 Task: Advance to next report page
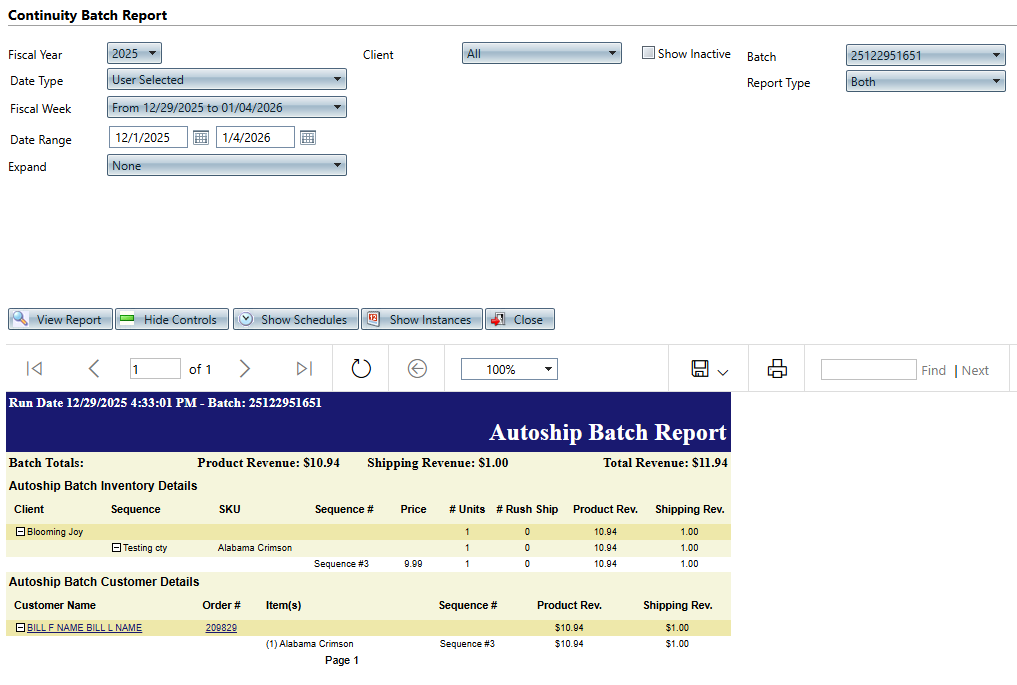coord(245,369)
